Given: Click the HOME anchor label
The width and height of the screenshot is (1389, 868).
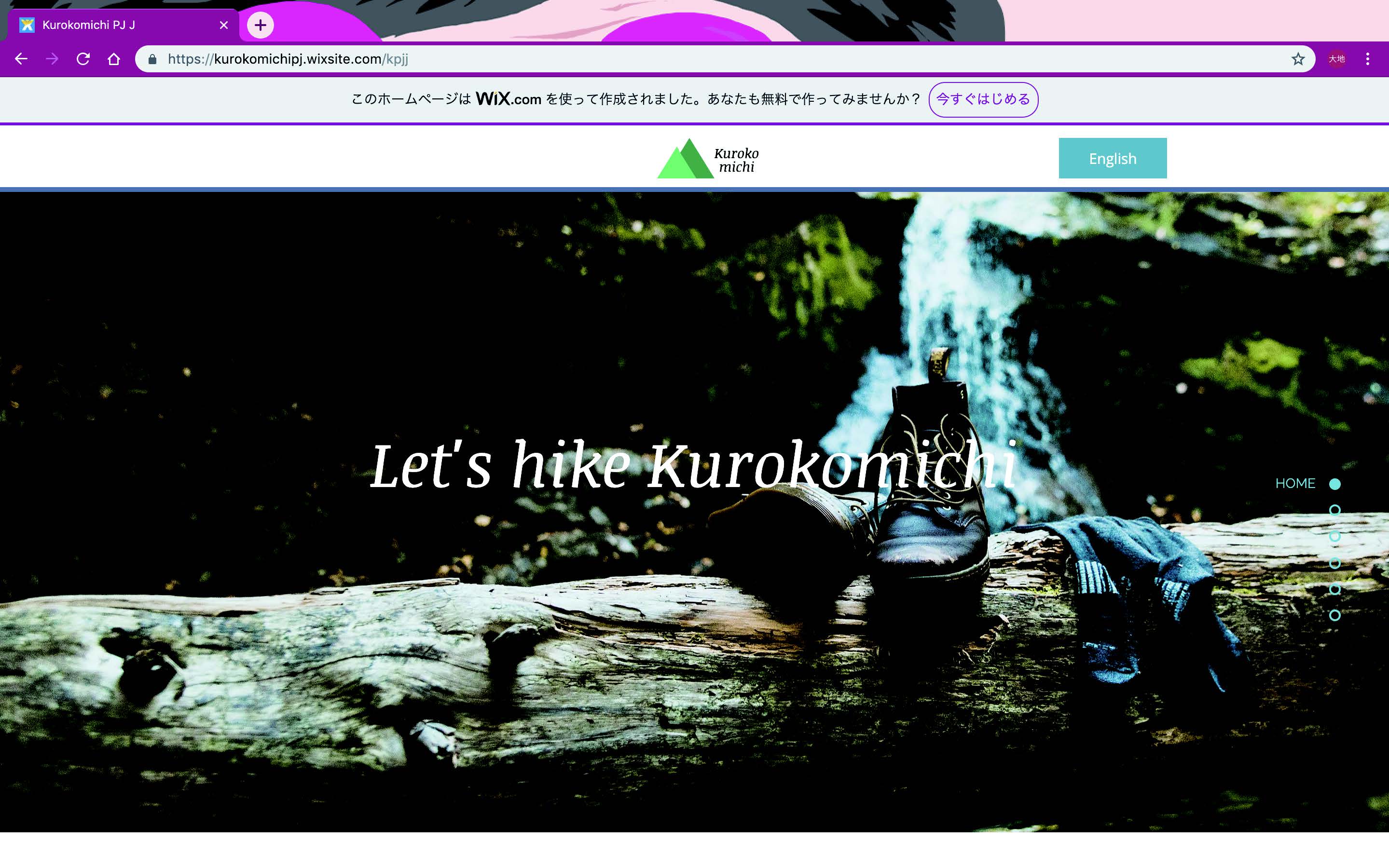Looking at the screenshot, I should pos(1295,483).
